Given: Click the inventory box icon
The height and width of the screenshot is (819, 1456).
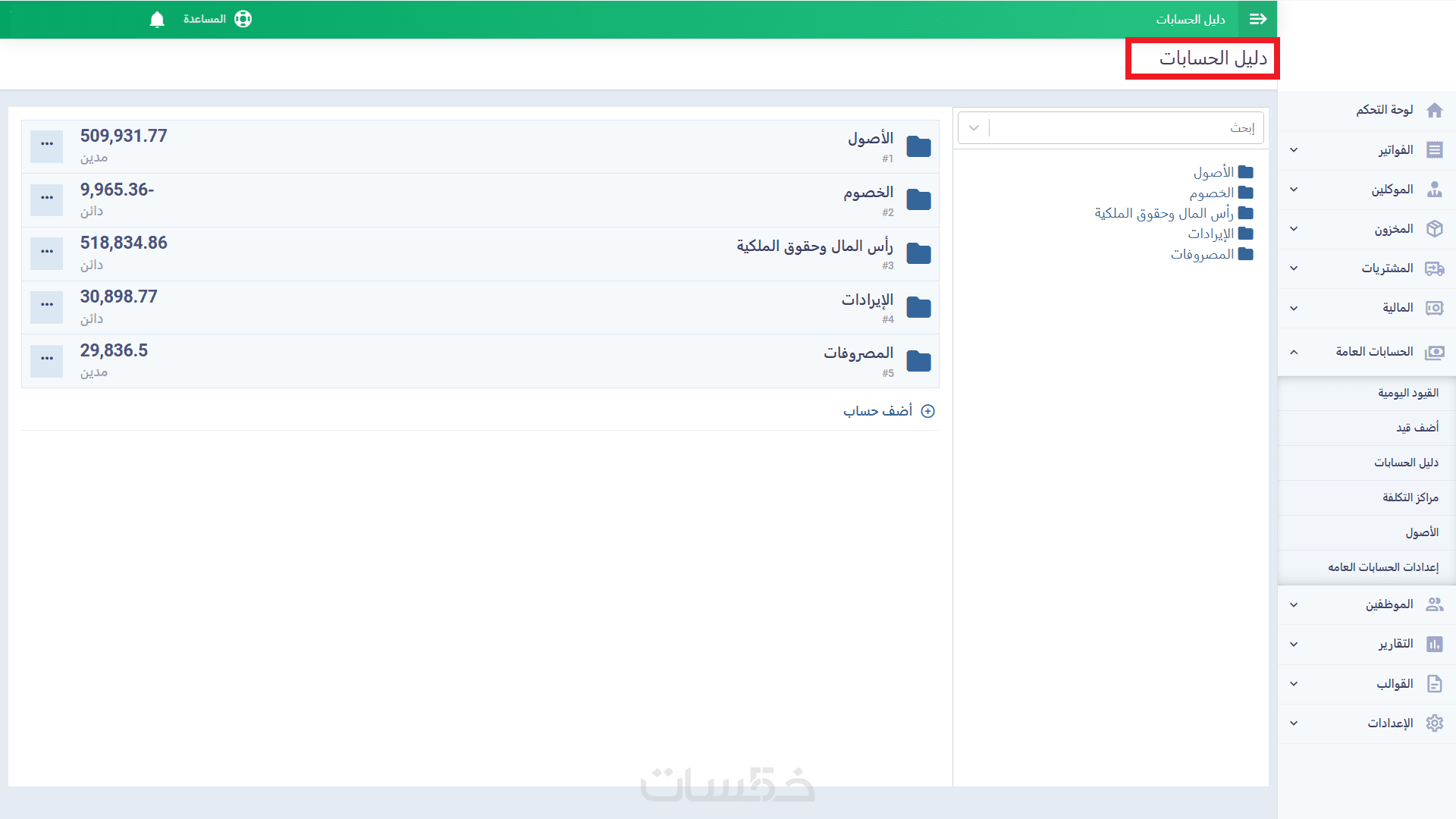Looking at the screenshot, I should click(x=1434, y=229).
